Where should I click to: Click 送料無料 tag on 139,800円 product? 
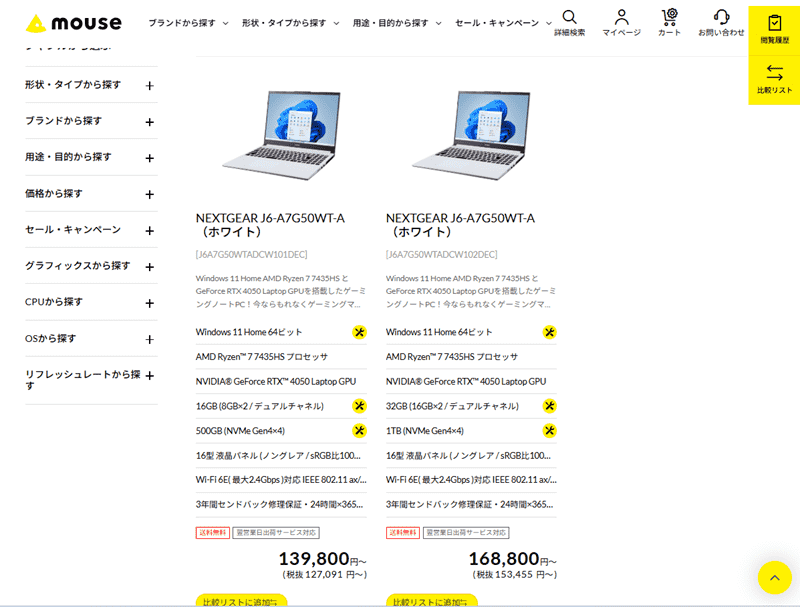(x=213, y=533)
